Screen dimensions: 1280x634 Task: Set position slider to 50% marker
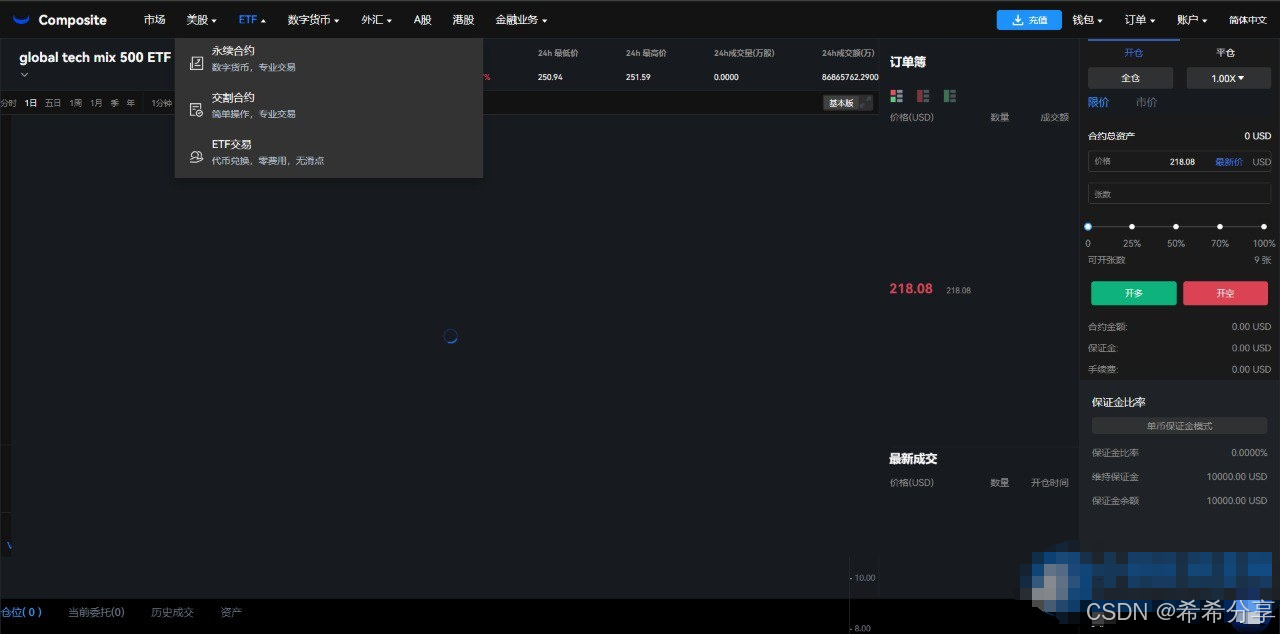point(1176,227)
